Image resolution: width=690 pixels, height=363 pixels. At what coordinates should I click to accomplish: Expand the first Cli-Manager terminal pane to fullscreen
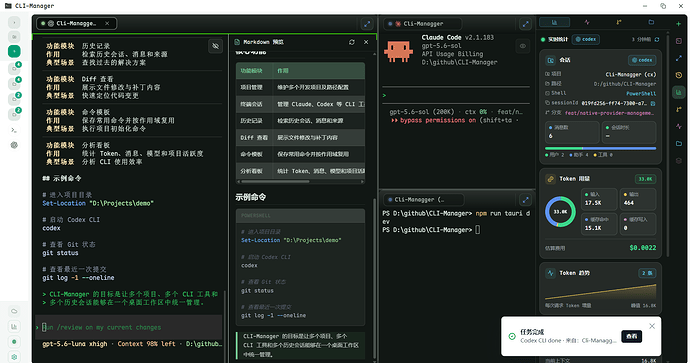367,24
